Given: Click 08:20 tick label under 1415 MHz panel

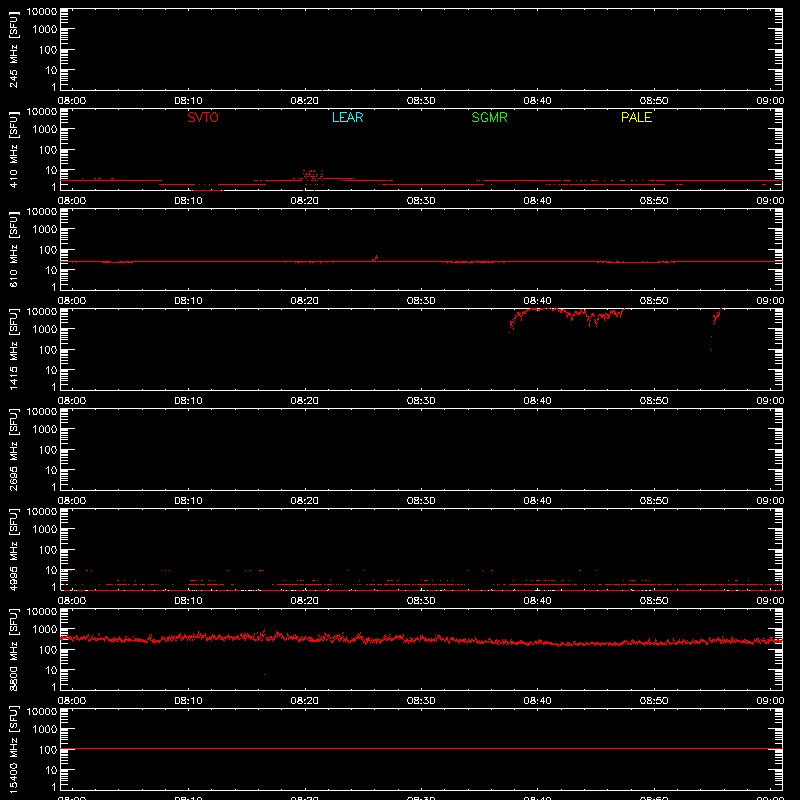Looking at the screenshot, I should [x=305, y=401].
